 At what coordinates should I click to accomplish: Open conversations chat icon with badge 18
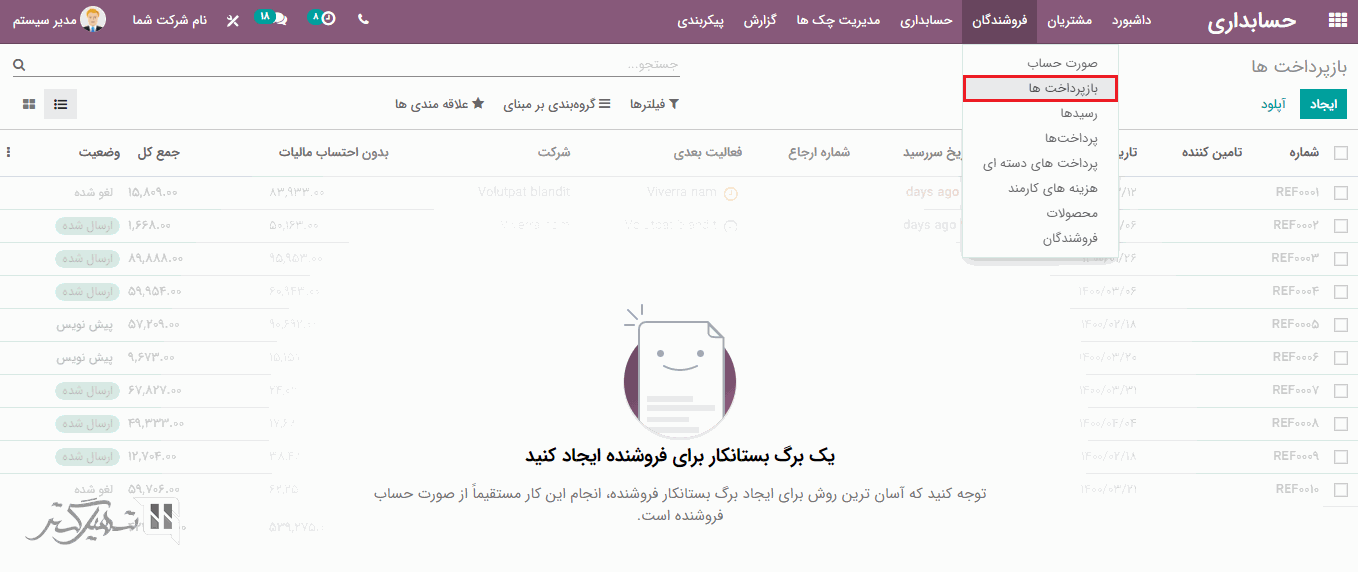coord(278,20)
